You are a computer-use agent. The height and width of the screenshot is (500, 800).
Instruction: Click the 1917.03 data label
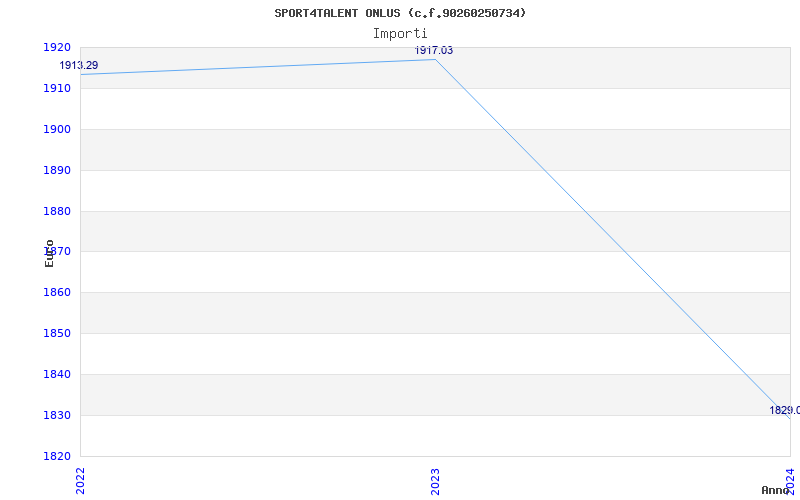pyautogui.click(x=434, y=51)
